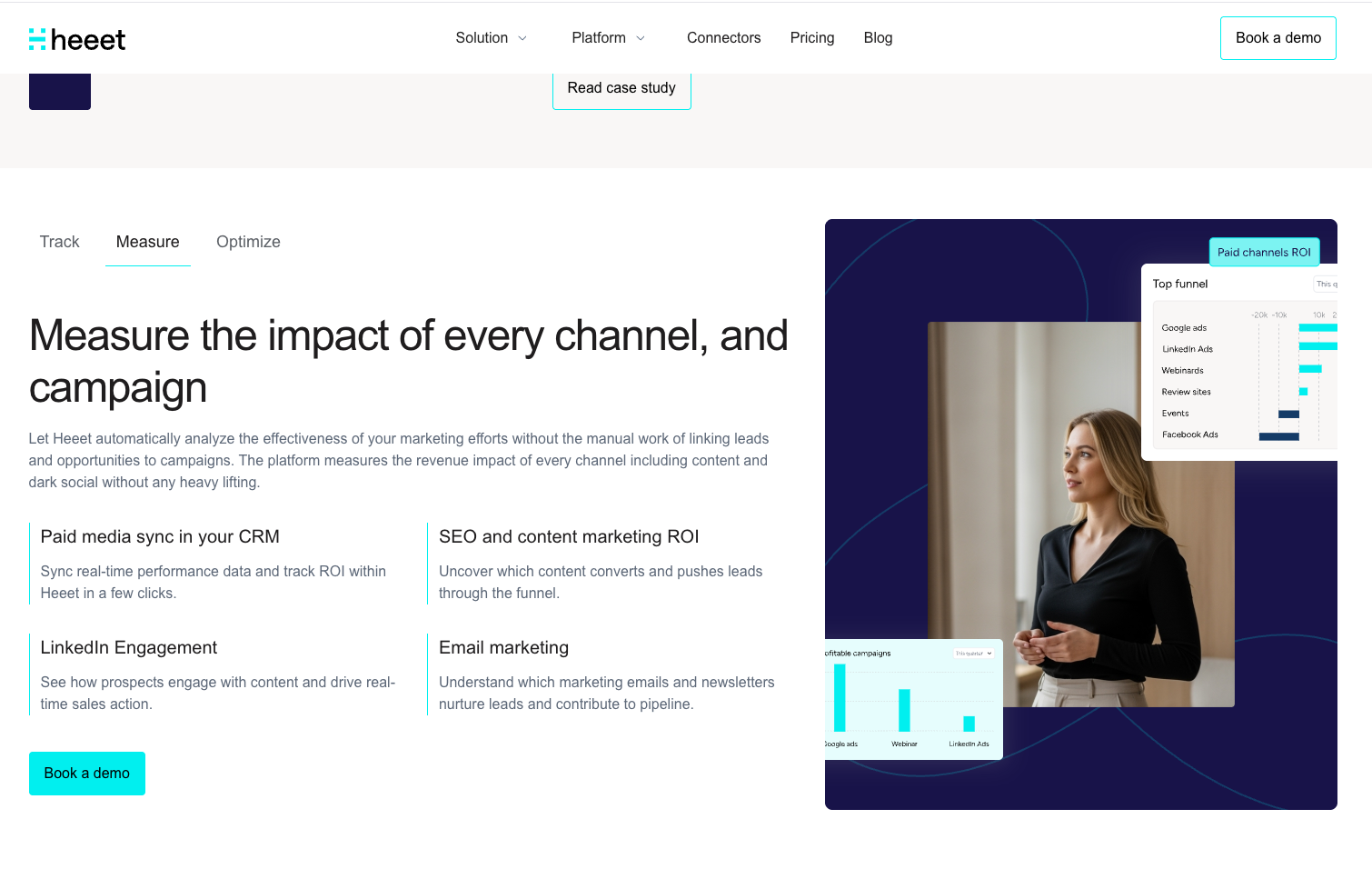The height and width of the screenshot is (879, 1372).
Task: Click the Google ads row in Top funnel
Action: pos(1248,328)
